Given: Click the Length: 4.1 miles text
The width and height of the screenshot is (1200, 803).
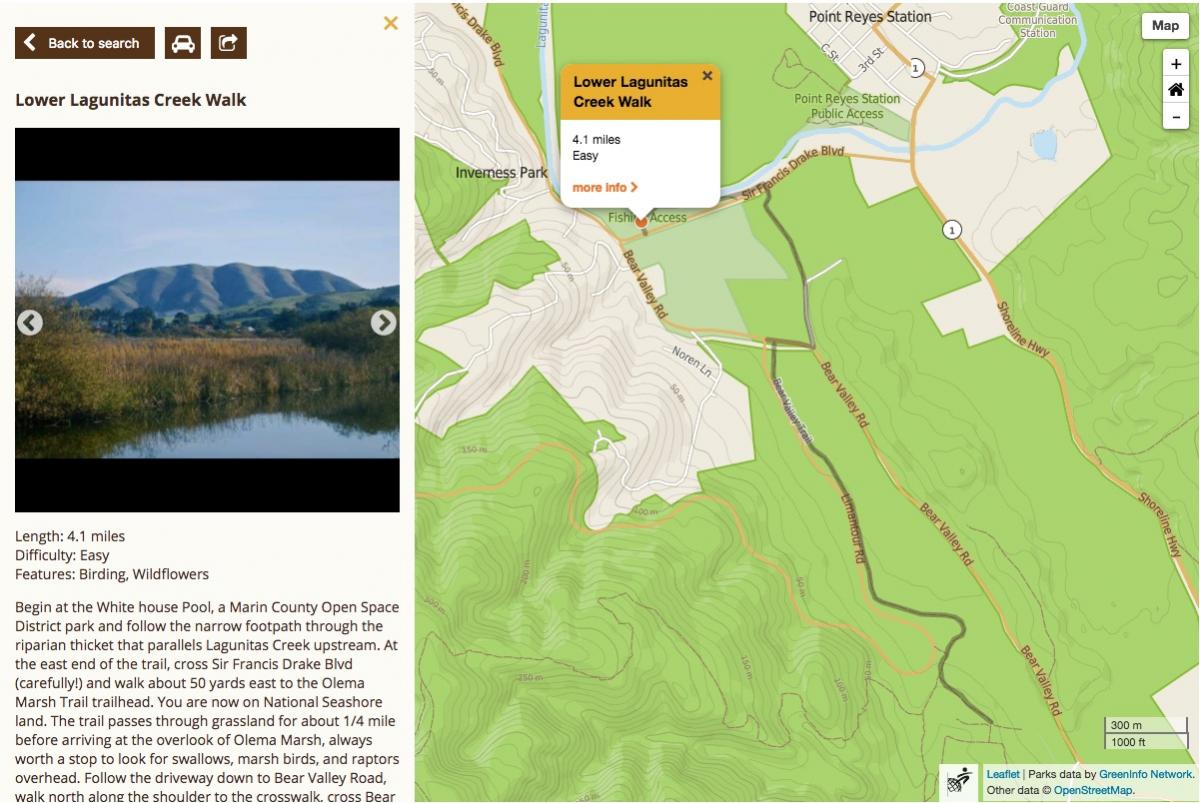Looking at the screenshot, I should pyautogui.click(x=70, y=536).
